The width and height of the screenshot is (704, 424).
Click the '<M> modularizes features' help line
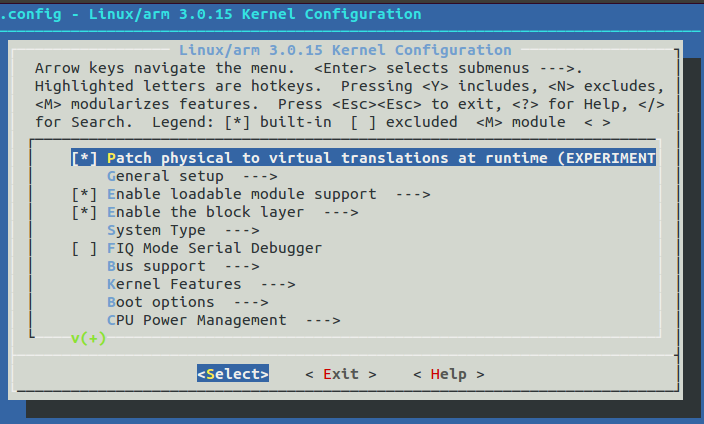349,104
